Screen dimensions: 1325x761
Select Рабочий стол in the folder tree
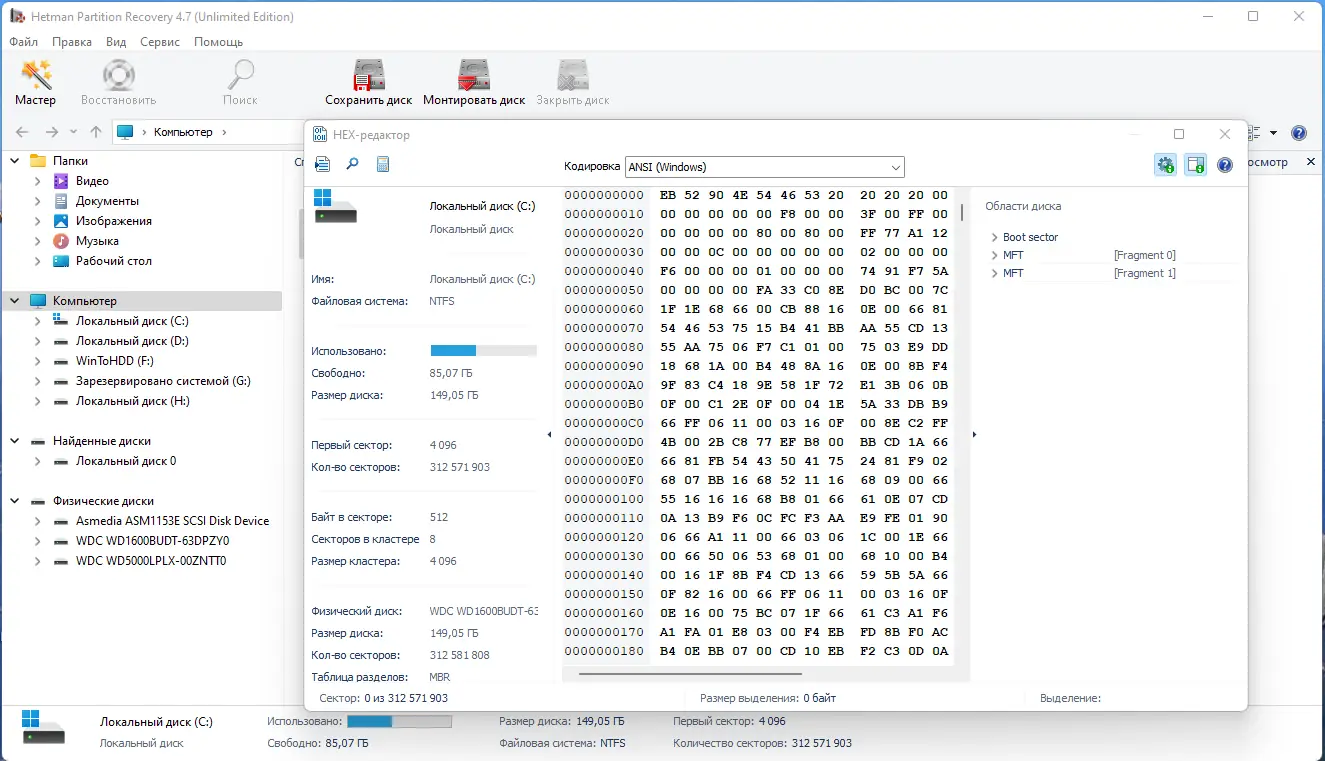click(114, 261)
